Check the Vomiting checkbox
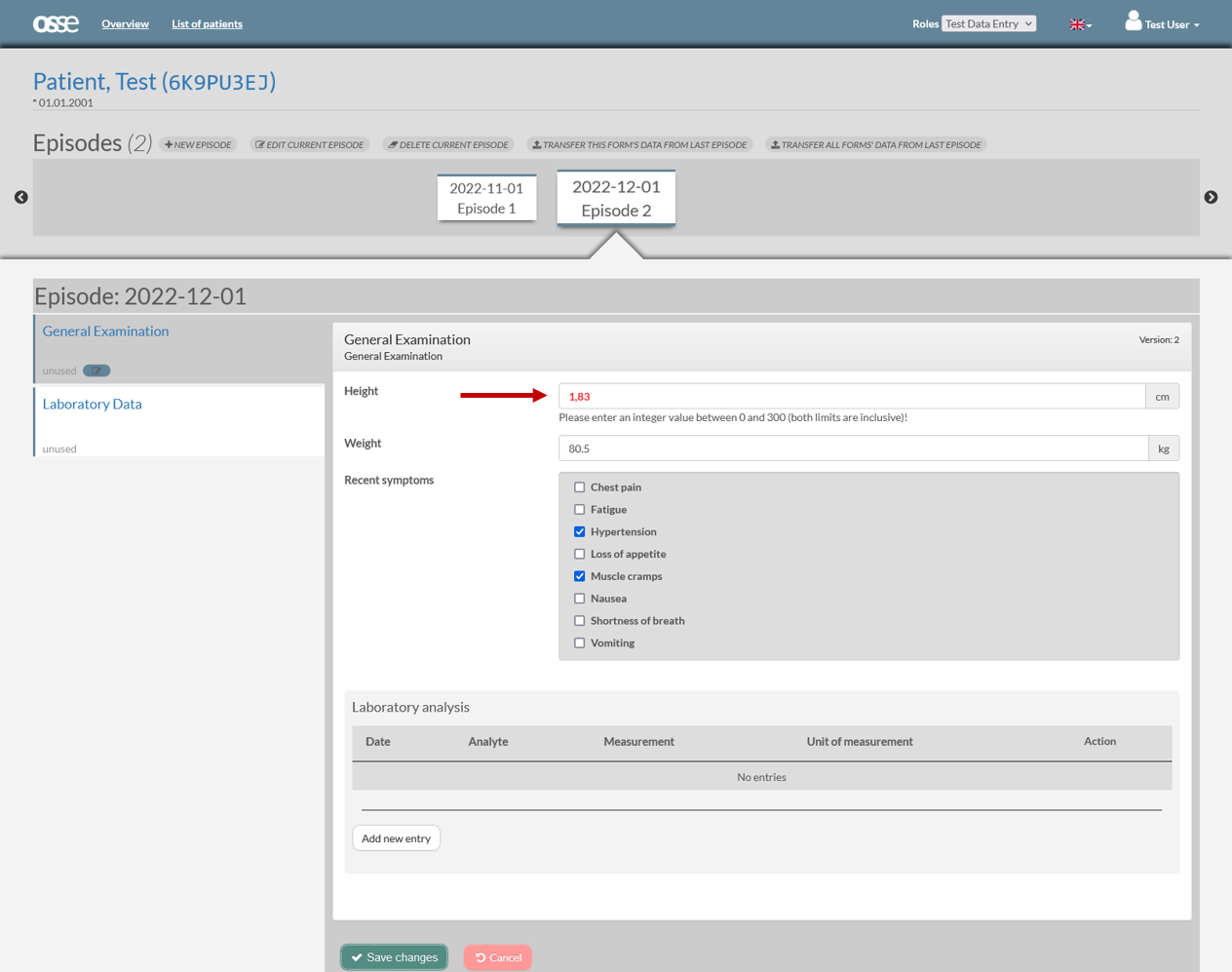The width and height of the screenshot is (1232, 972). click(x=579, y=643)
